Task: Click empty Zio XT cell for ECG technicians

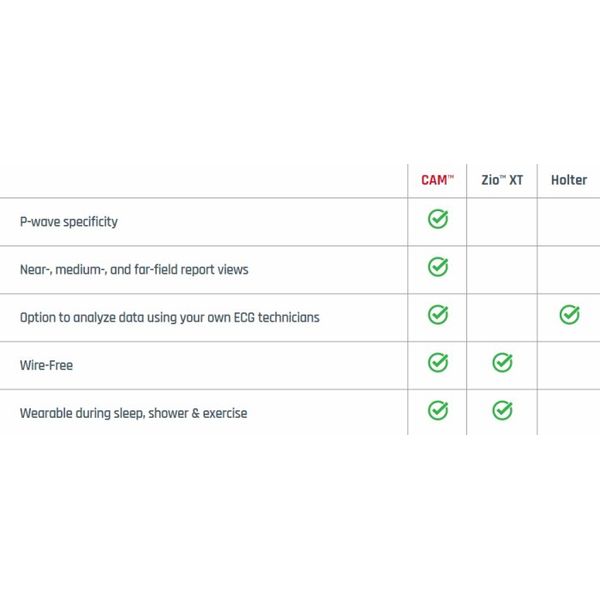Action: click(502, 318)
